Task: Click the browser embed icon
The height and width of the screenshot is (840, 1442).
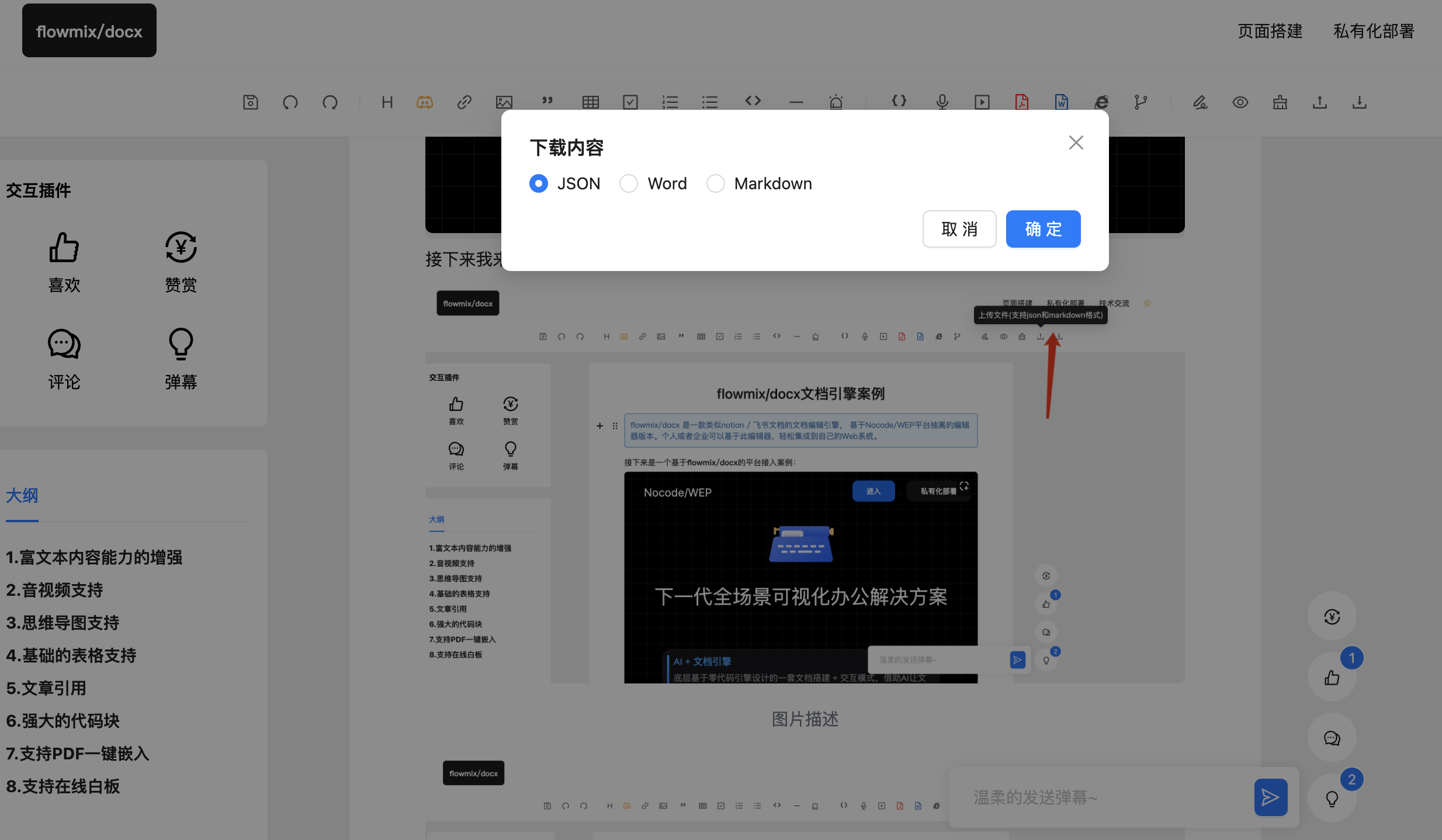Action: pos(1101,102)
